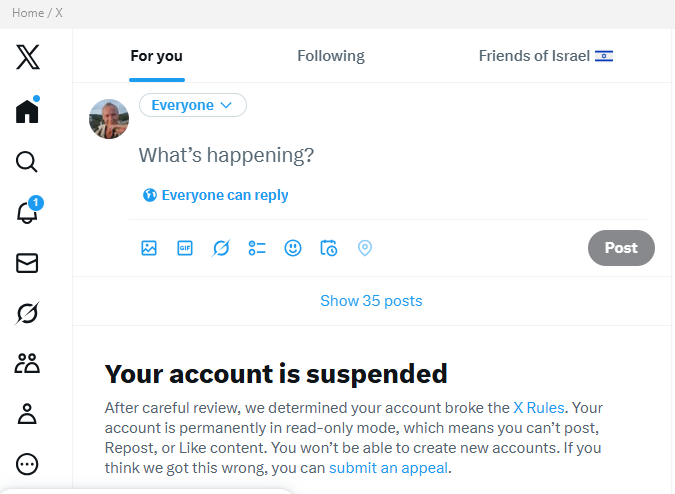Open Messages envelope icon

click(x=28, y=263)
